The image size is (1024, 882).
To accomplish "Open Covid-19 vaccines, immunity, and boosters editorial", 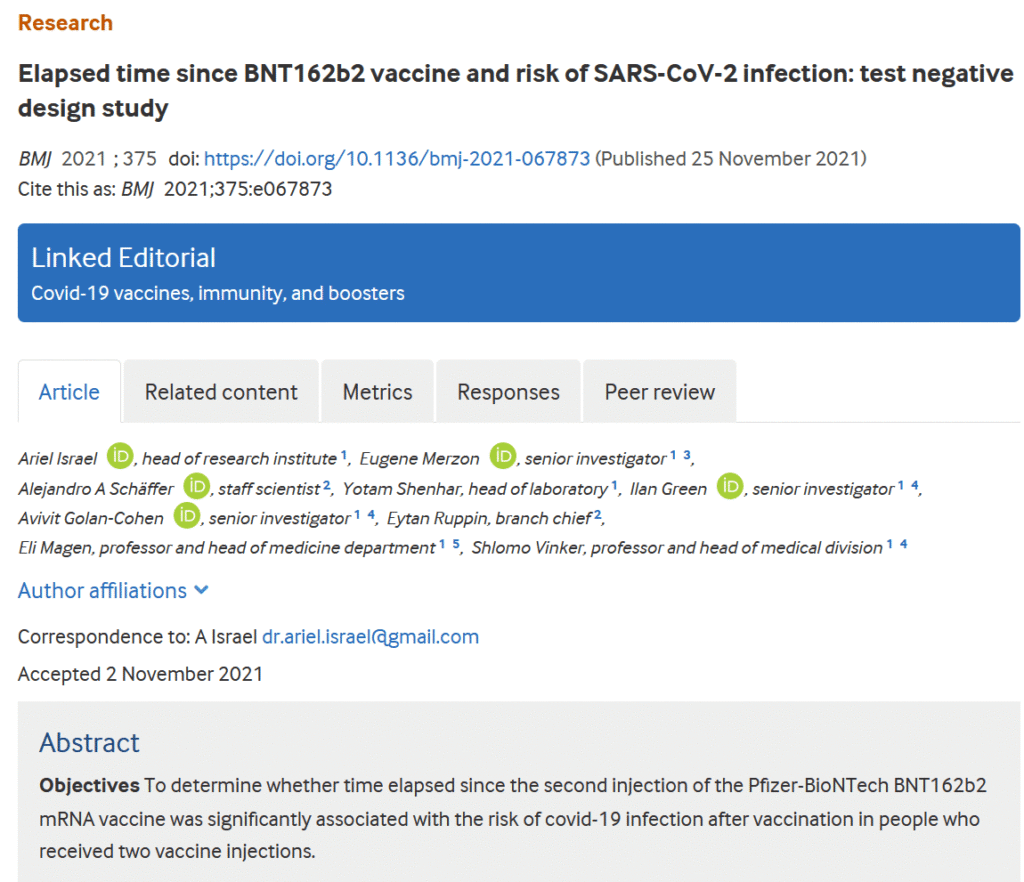I will [218, 293].
